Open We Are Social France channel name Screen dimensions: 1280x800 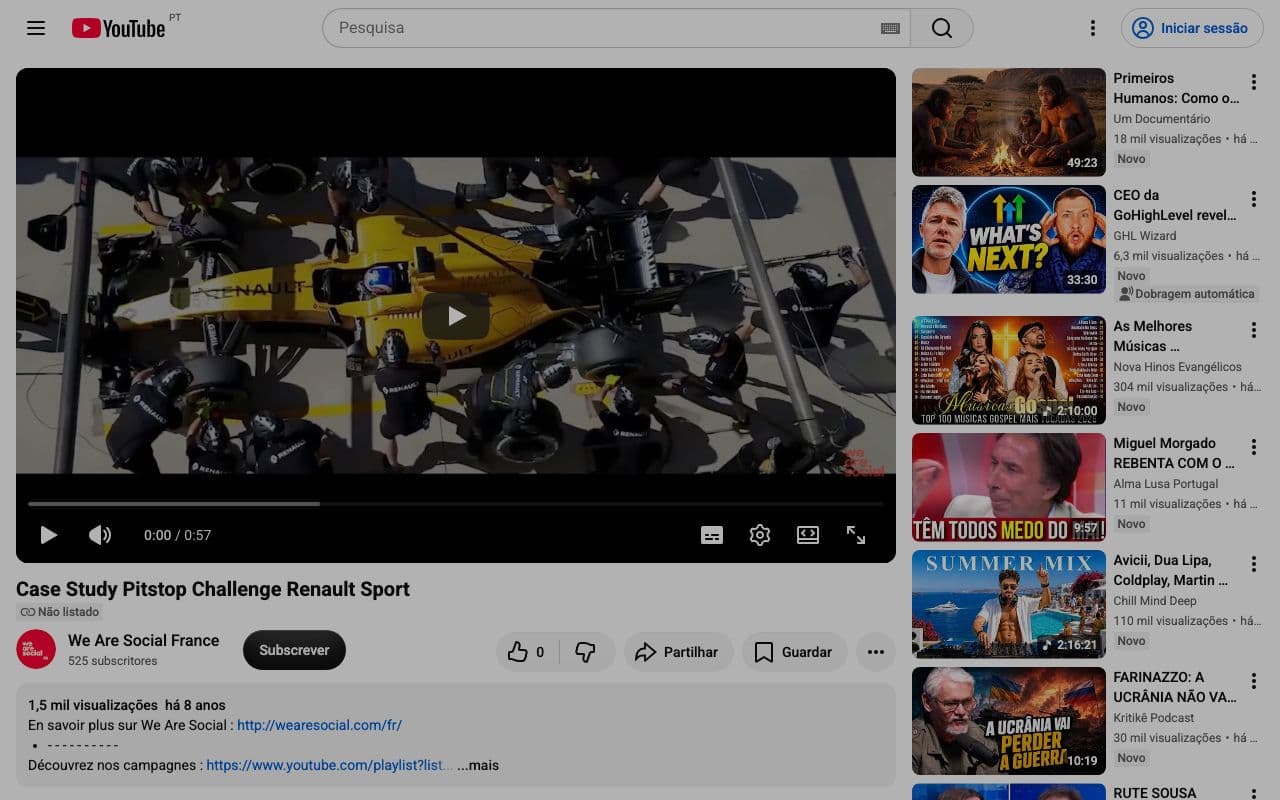point(143,640)
